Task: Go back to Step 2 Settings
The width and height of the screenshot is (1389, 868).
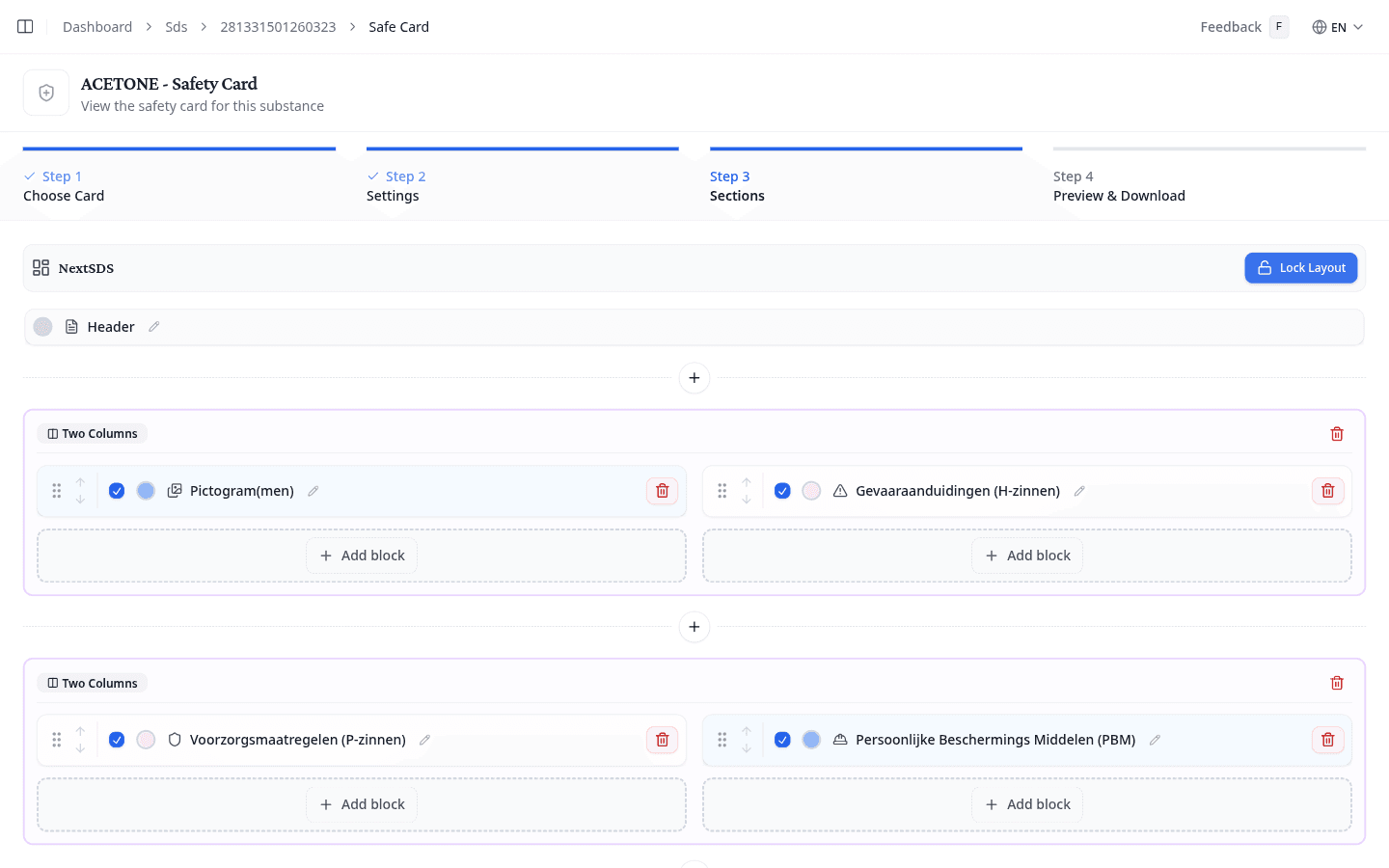Action: point(395,186)
